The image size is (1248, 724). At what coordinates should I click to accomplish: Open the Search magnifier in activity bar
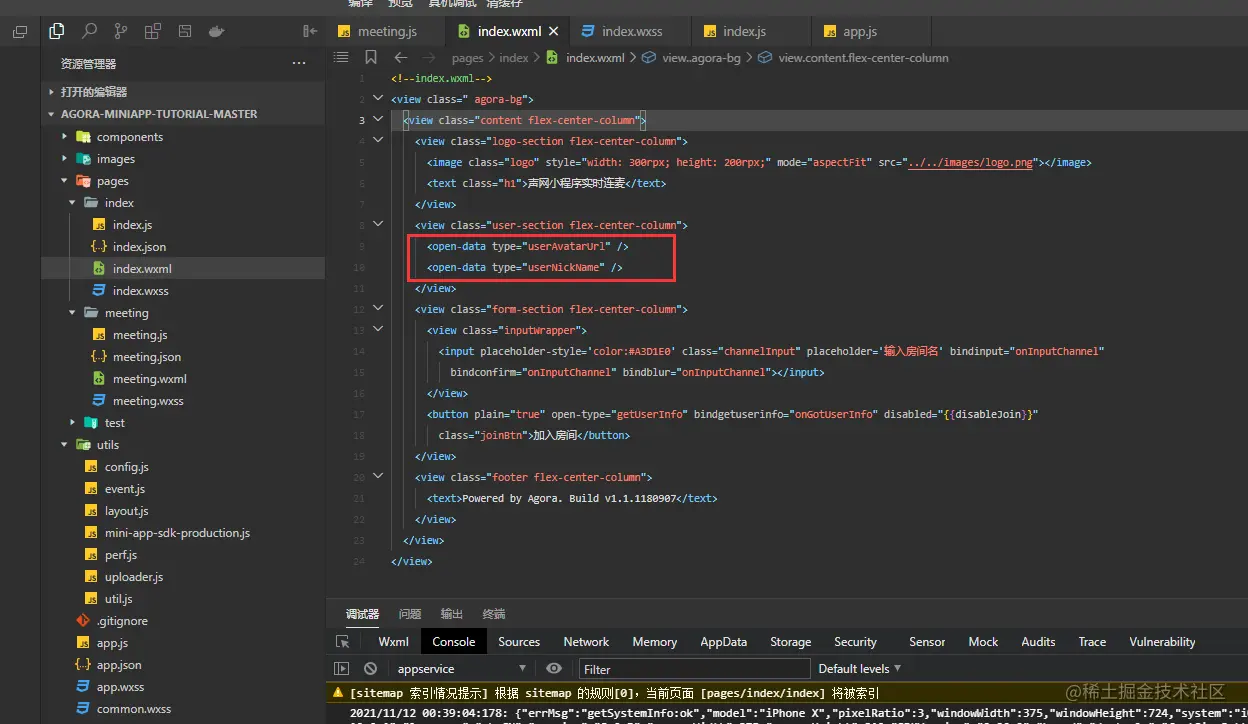pyautogui.click(x=89, y=31)
